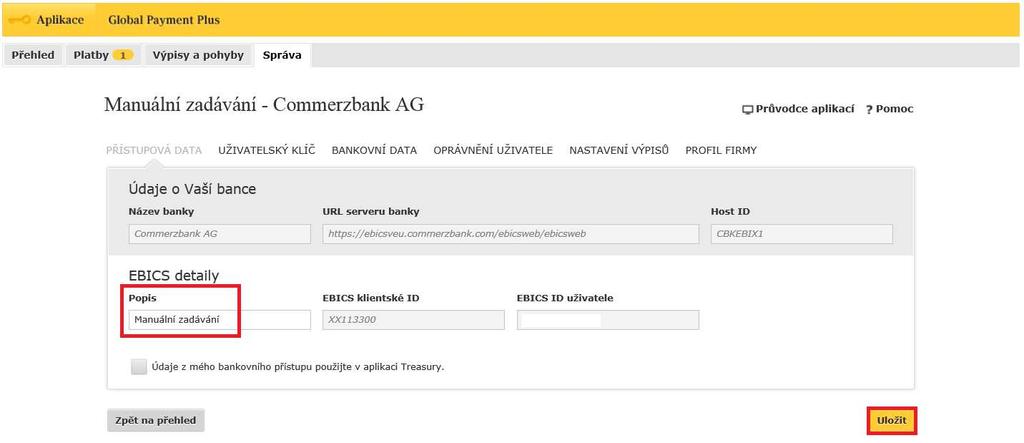Go to UŽIVATELSKÝ KLÍČ sub-tab
Viewport: 1024px width, 443px height.
pyautogui.click(x=267, y=150)
